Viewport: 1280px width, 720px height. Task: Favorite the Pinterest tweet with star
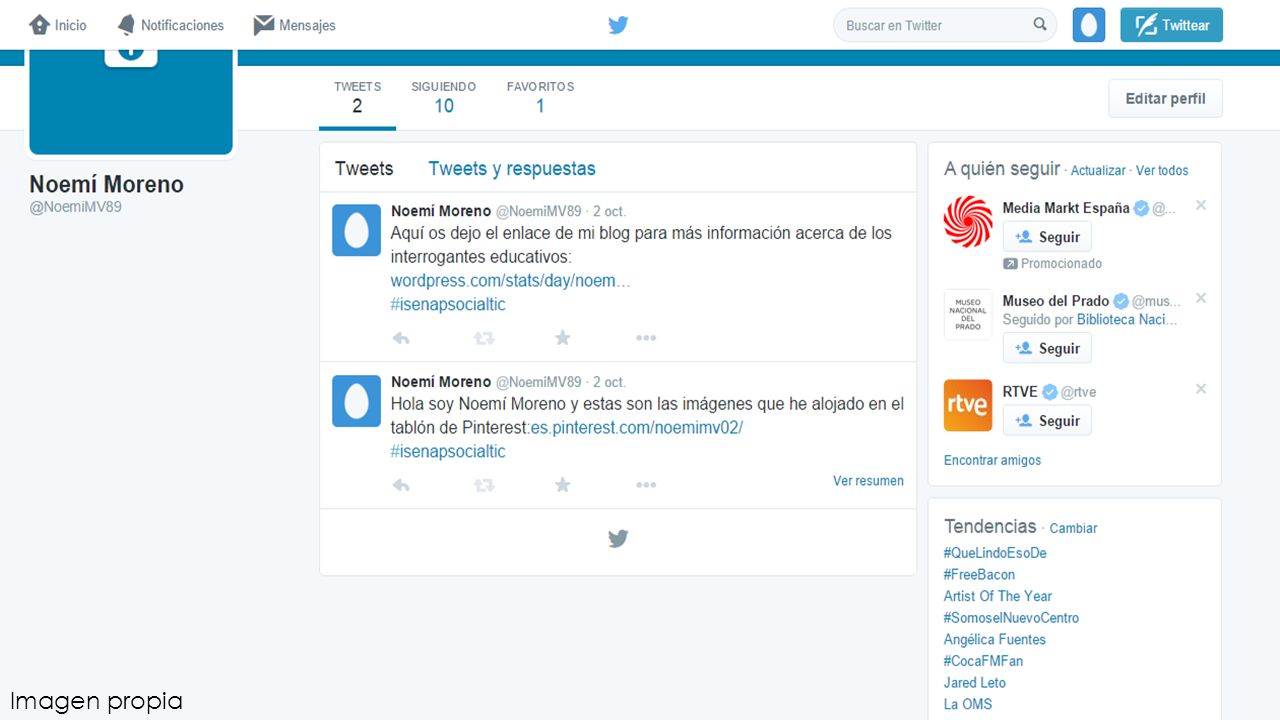[x=563, y=485]
